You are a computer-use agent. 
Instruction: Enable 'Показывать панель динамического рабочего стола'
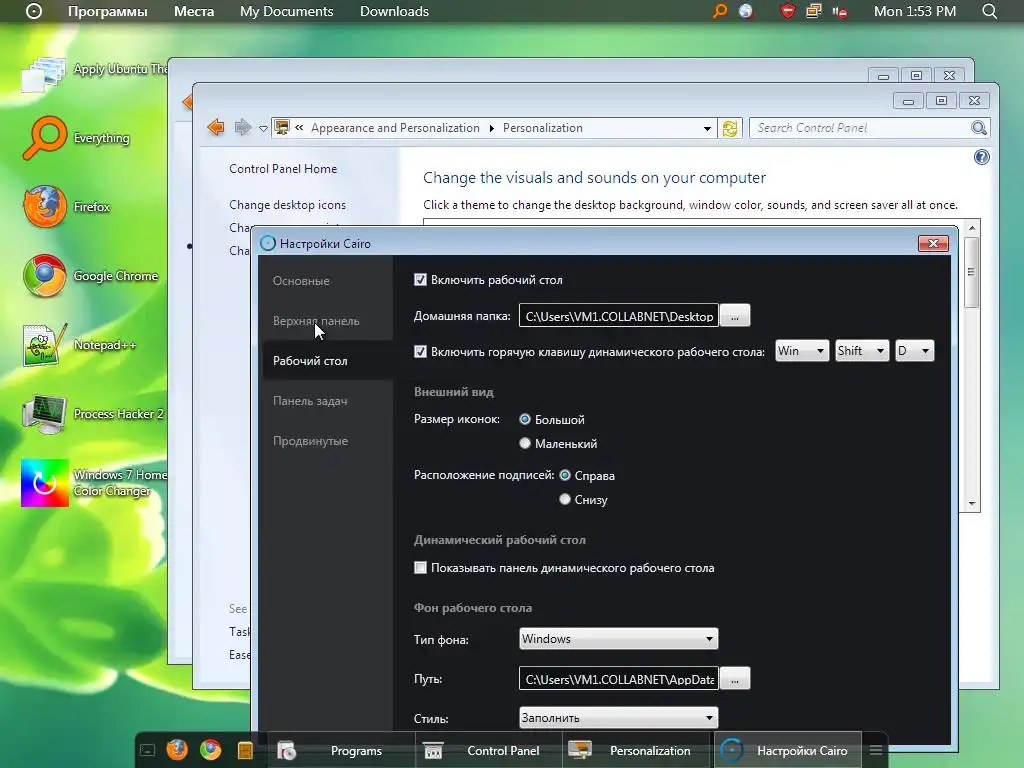[420, 568]
